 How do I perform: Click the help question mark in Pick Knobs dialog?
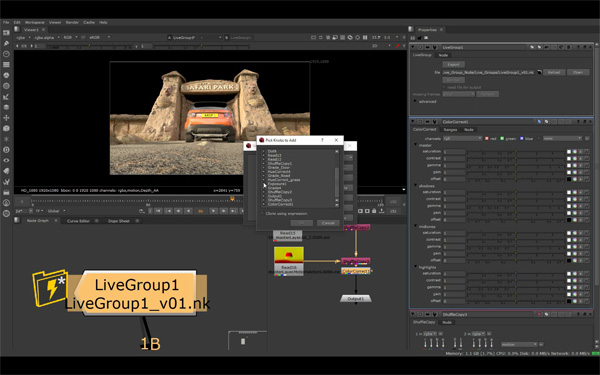321,140
